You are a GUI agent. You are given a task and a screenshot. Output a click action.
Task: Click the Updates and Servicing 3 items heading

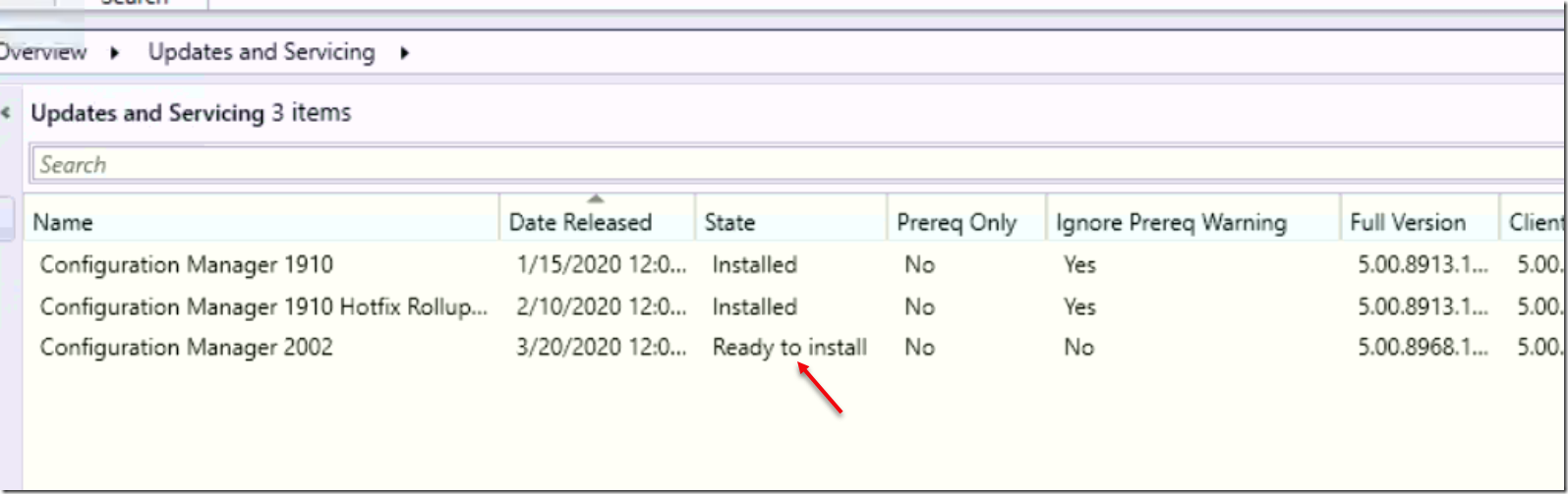pyautogui.click(x=191, y=113)
